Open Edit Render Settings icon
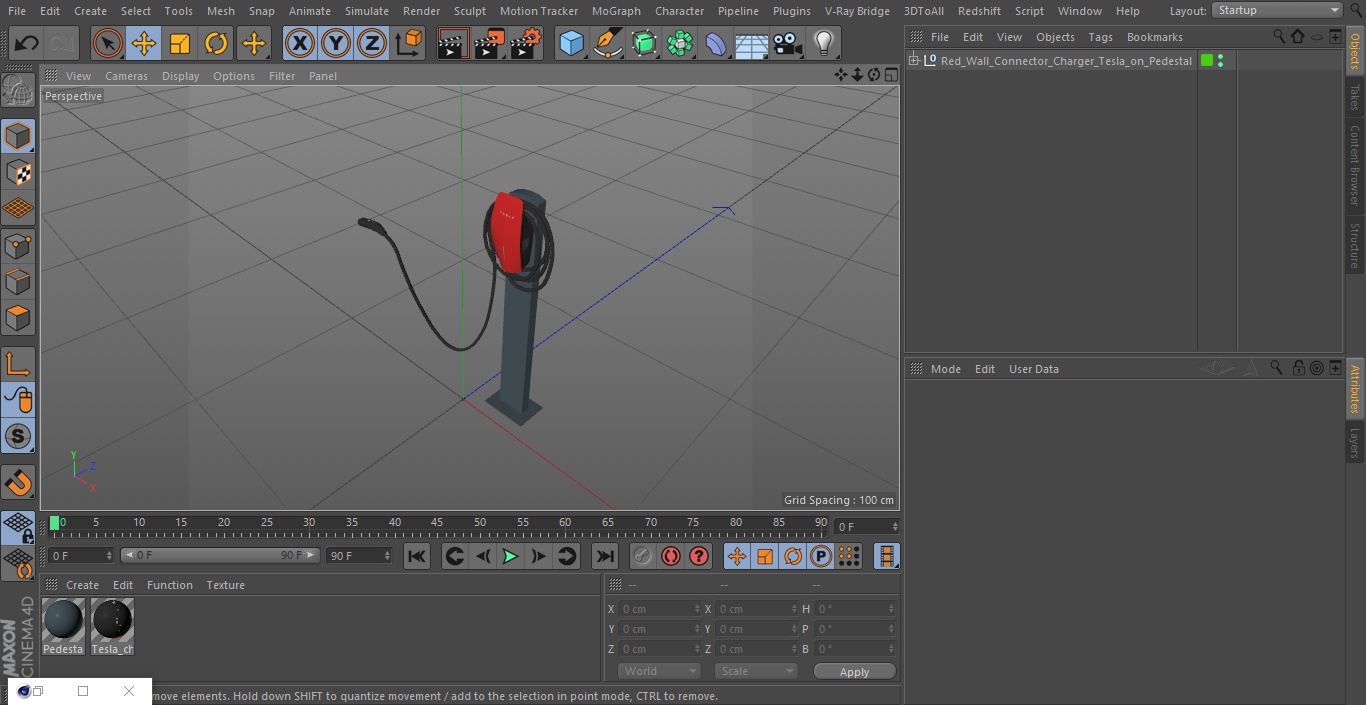The image size is (1366, 705). (x=526, y=43)
